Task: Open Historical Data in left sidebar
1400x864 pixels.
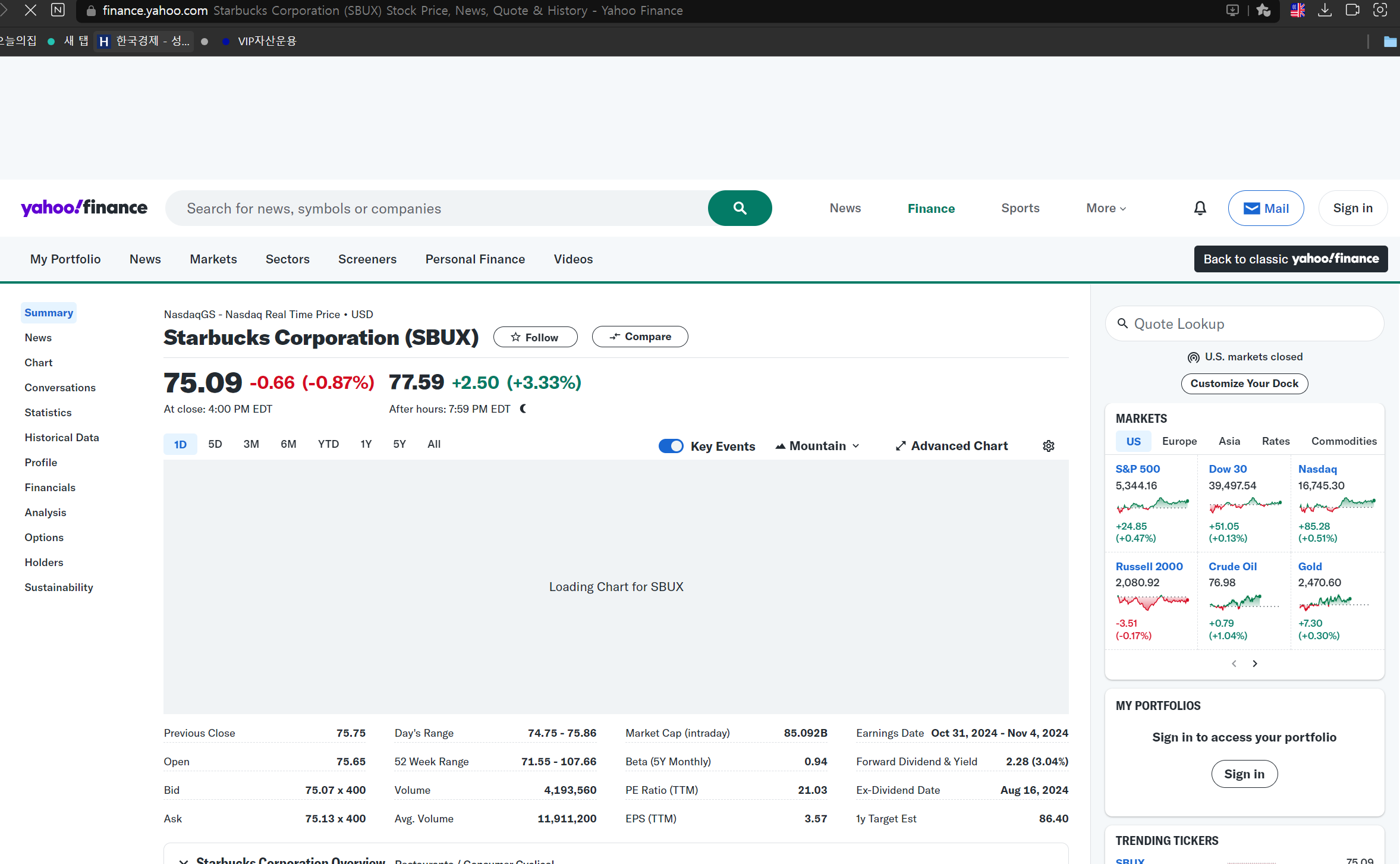Action: coord(62,438)
